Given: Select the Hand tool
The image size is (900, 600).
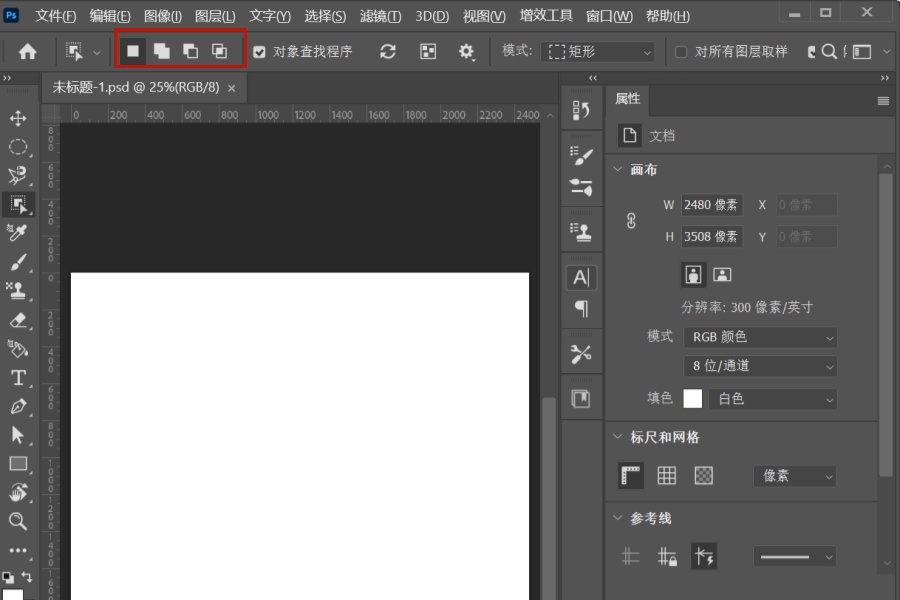Looking at the screenshot, I should click(x=18, y=493).
